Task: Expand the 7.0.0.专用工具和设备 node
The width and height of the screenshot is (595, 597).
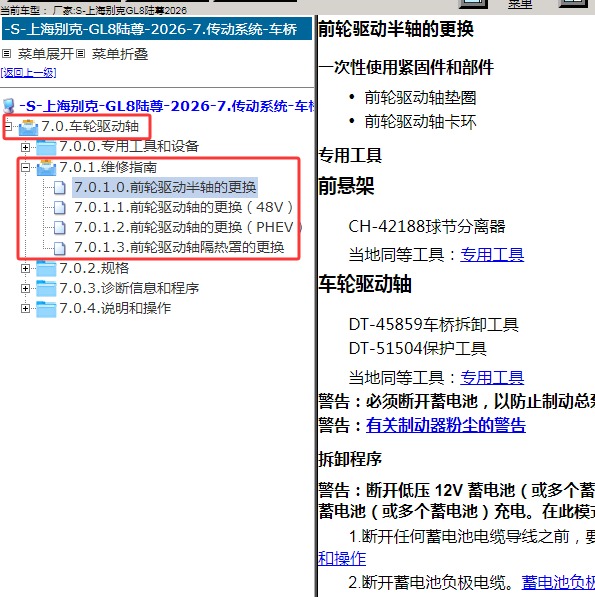Action: tap(25, 147)
